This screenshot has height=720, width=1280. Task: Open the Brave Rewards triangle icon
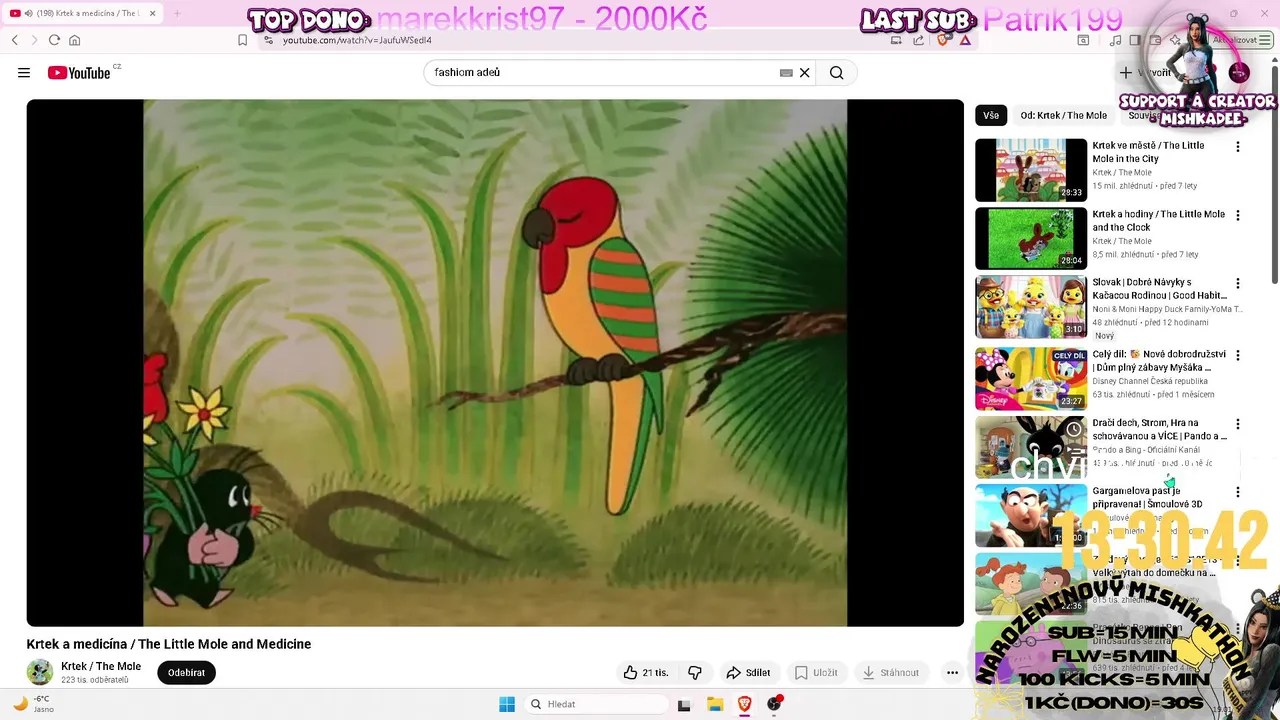(965, 40)
